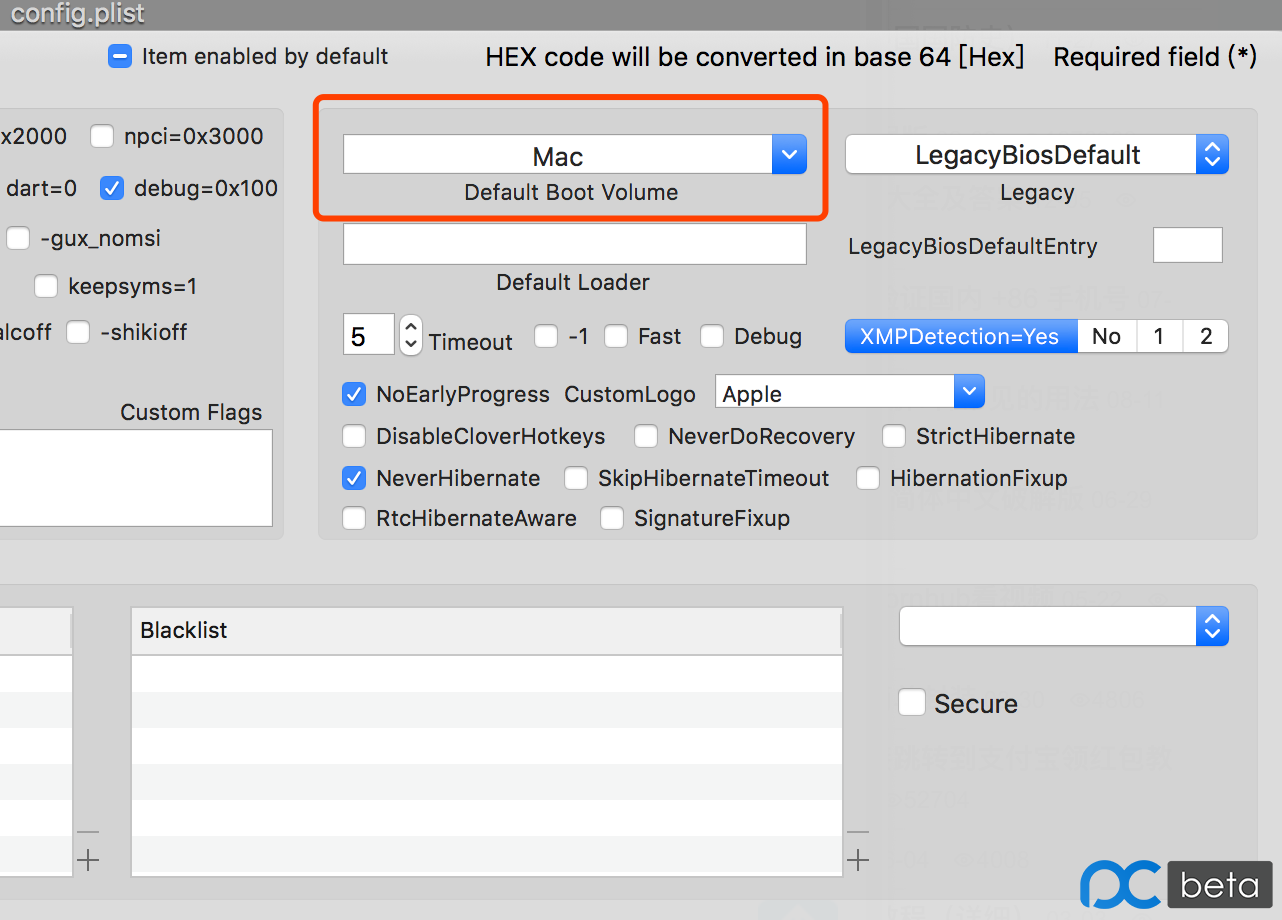Click the Timeout stepper arrows
The height and width of the screenshot is (920, 1282).
click(411, 335)
